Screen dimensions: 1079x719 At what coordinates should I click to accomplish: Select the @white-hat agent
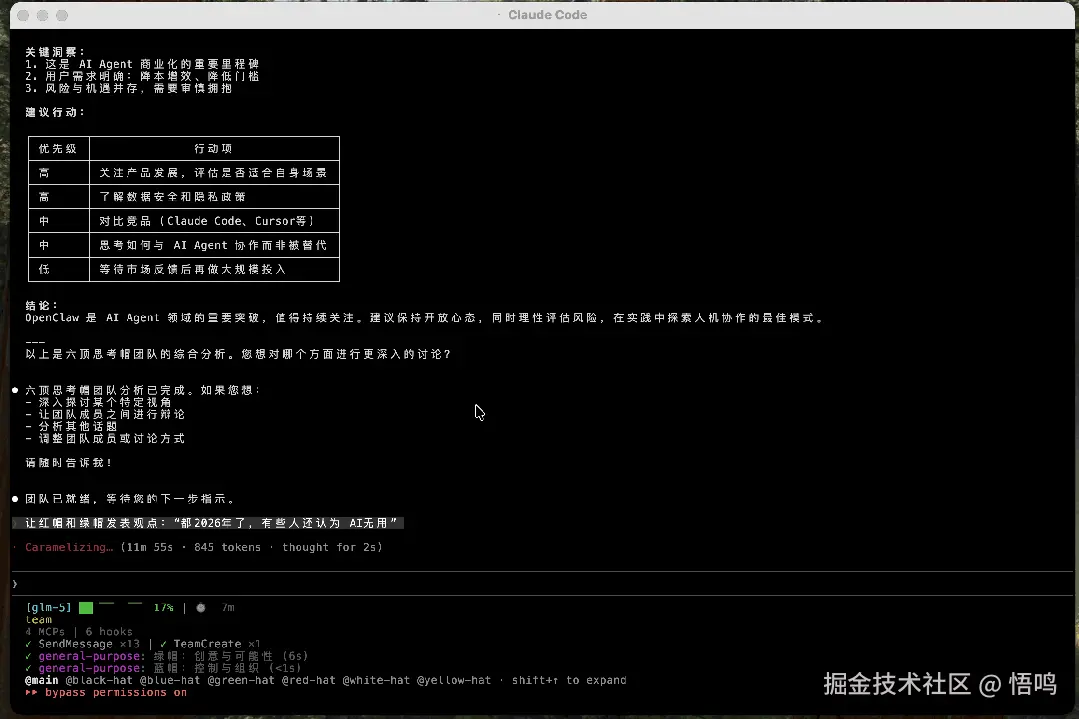click(x=376, y=680)
